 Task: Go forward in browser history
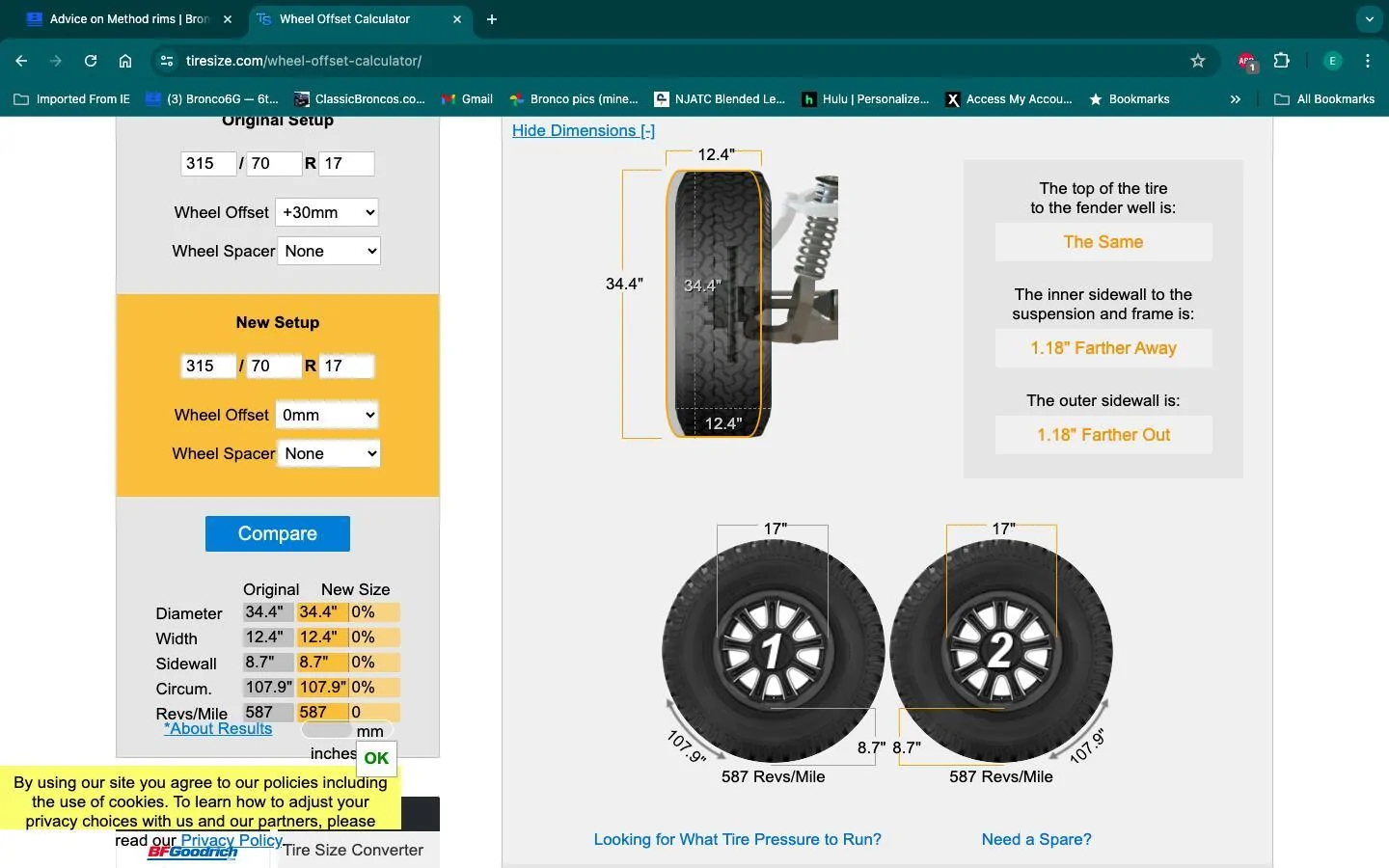click(x=56, y=61)
